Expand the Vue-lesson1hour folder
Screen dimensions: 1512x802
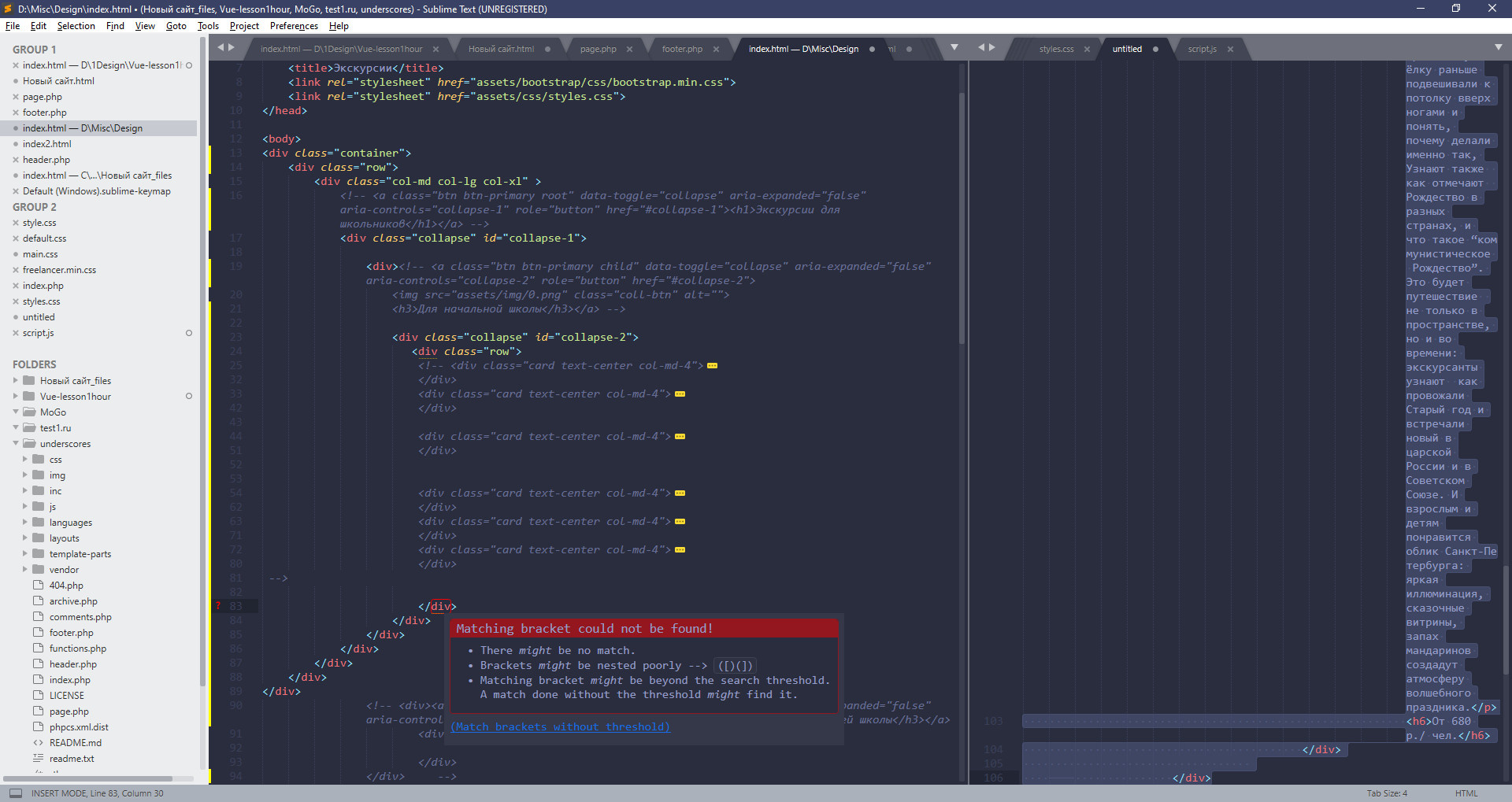pos(15,396)
